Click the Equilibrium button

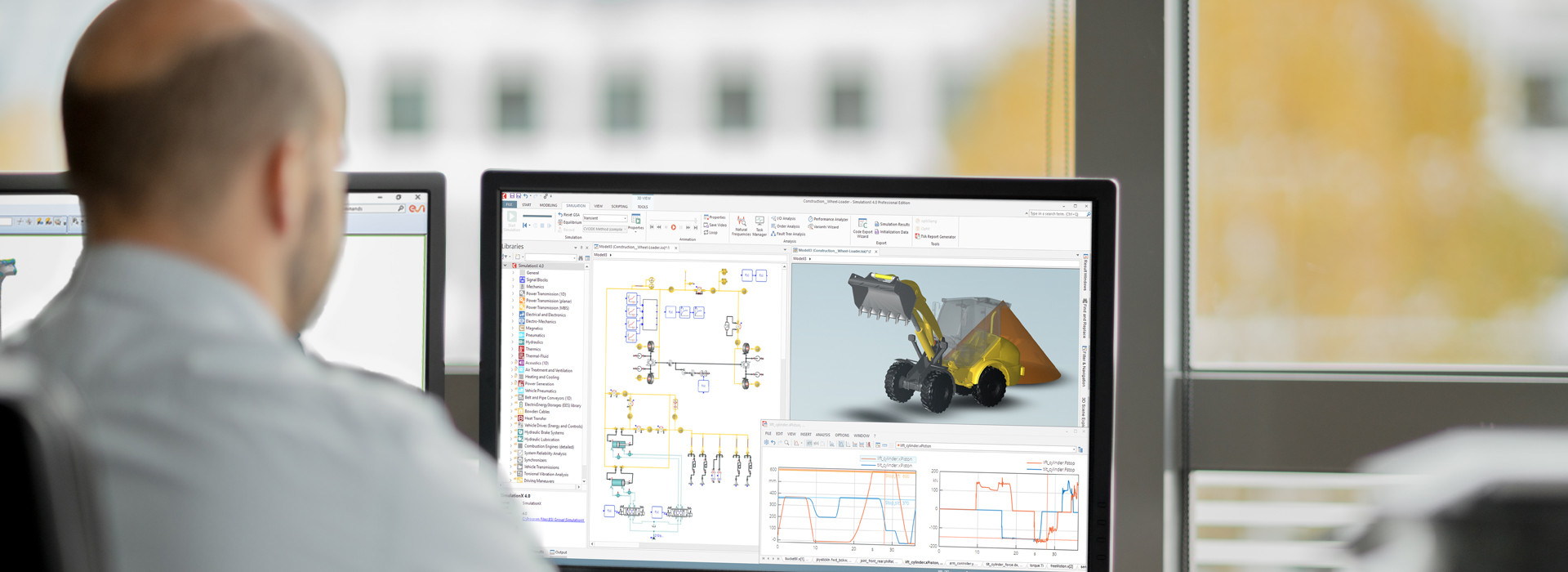570,222
